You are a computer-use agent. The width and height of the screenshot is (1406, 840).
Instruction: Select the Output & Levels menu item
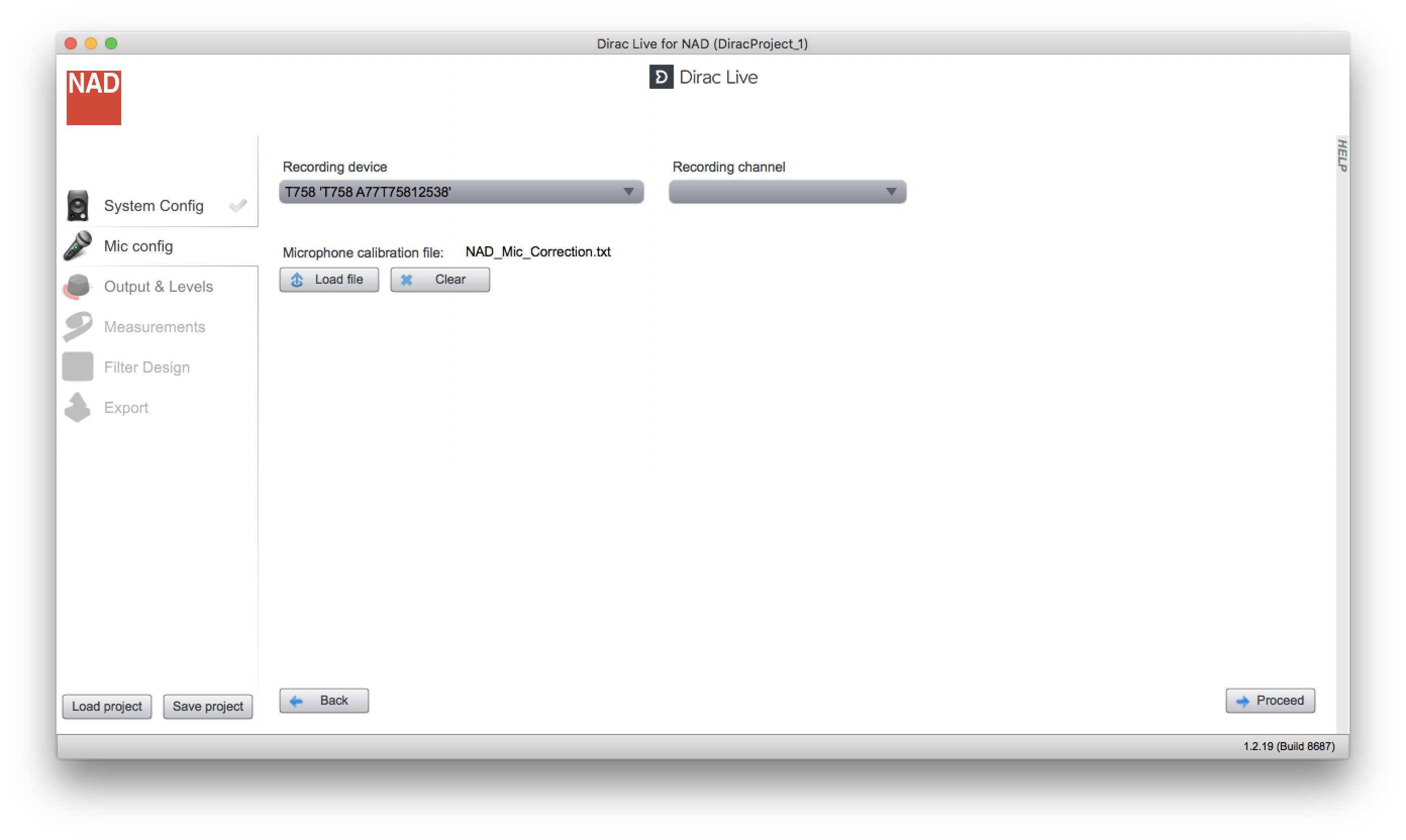pos(159,286)
